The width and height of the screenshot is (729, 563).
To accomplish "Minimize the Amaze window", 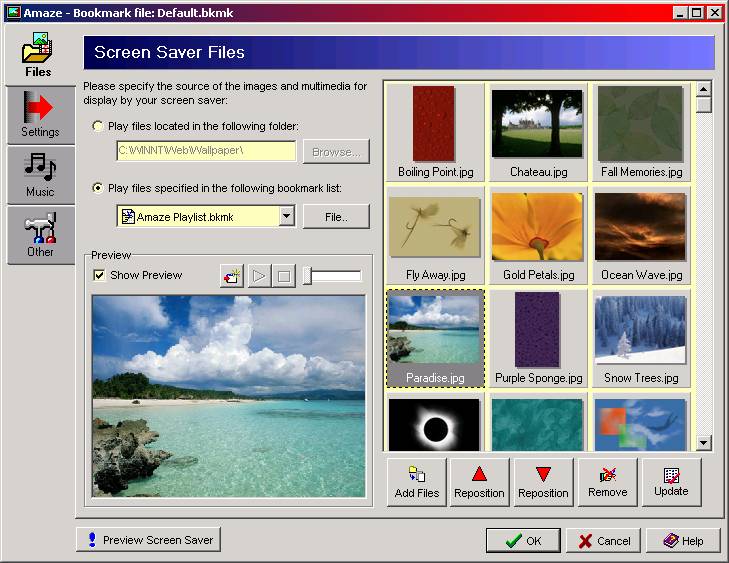I will (681, 13).
